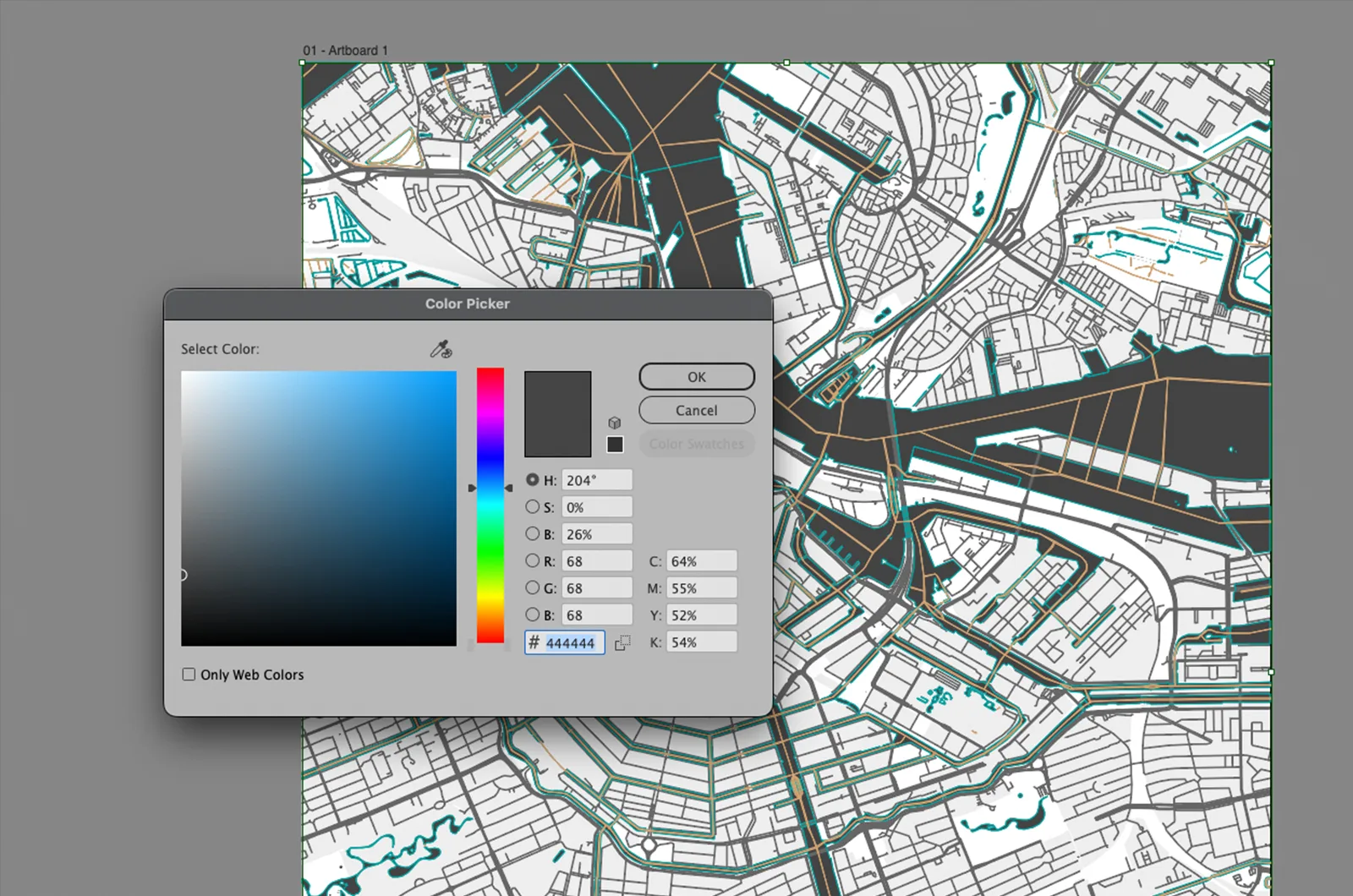
Task: Click in the hue spectrum slider
Action: (490, 505)
